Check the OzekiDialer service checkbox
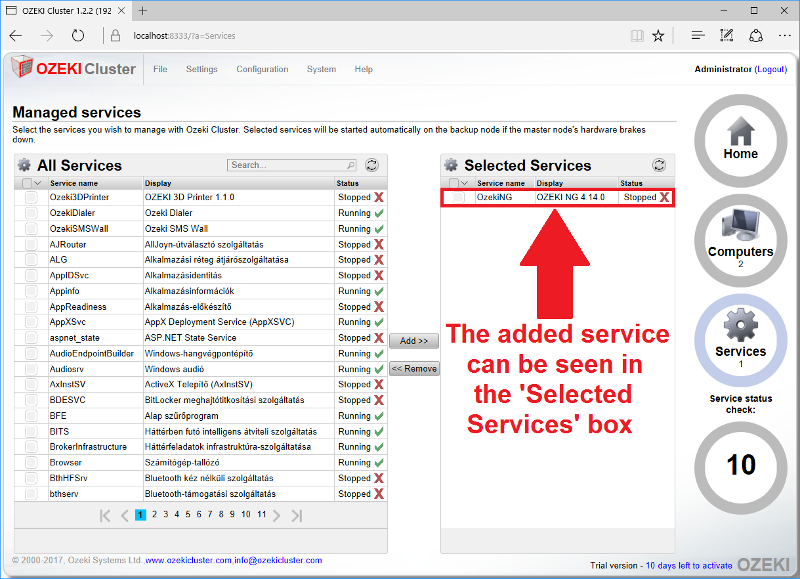Viewport: 800px width, 579px height. pyautogui.click(x=31, y=213)
